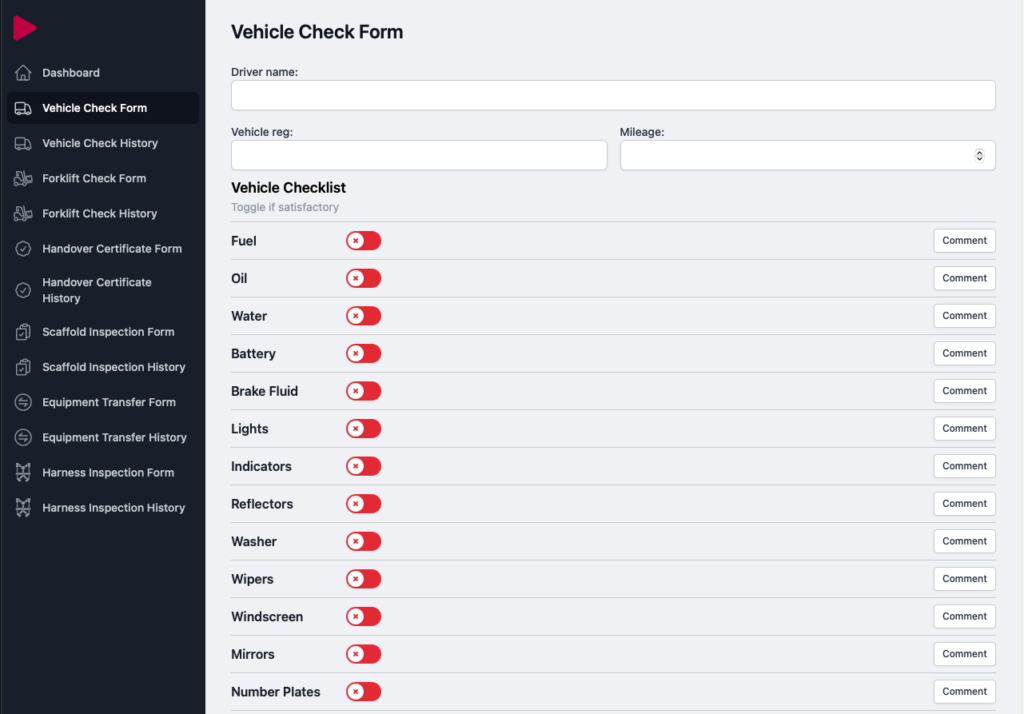Go to Harness Inspection History
Image resolution: width=1024 pixels, height=714 pixels.
coord(113,508)
